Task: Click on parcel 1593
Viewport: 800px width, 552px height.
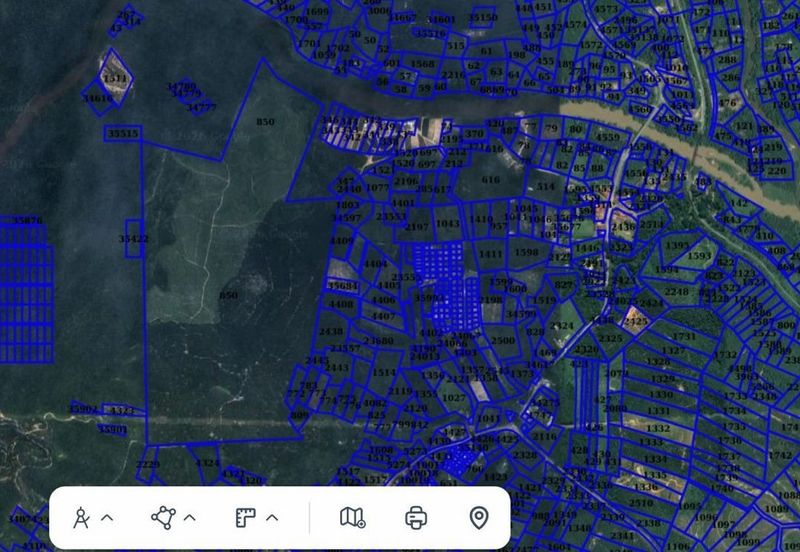Action: click(x=699, y=257)
